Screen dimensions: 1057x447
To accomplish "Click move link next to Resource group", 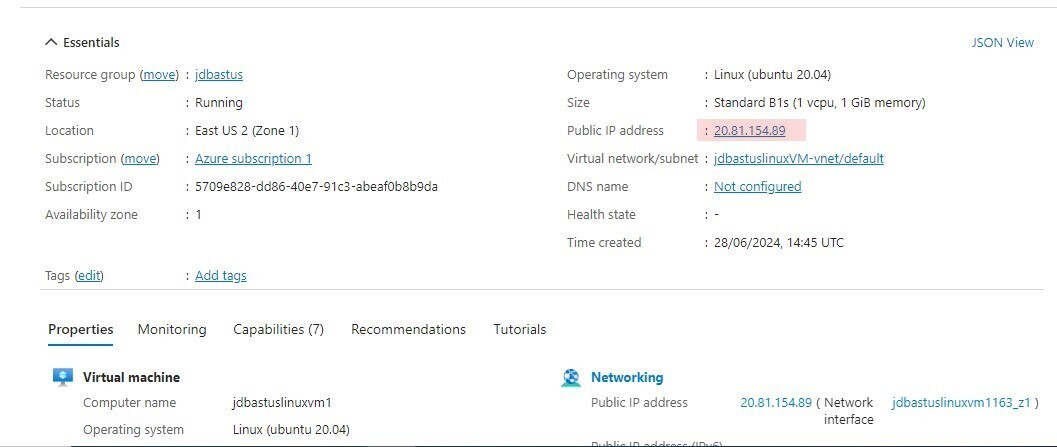I will (159, 75).
